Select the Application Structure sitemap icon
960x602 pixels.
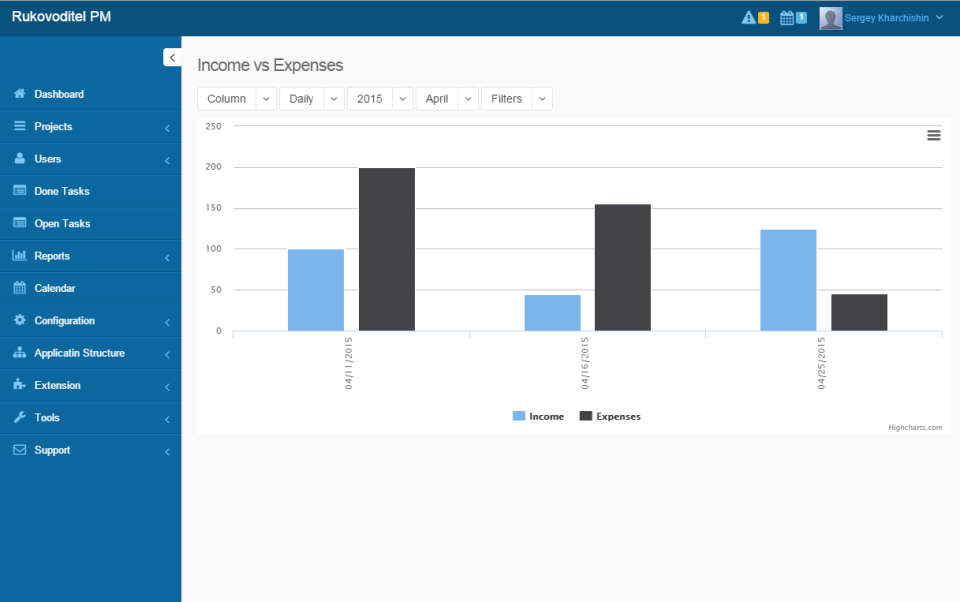(18, 352)
